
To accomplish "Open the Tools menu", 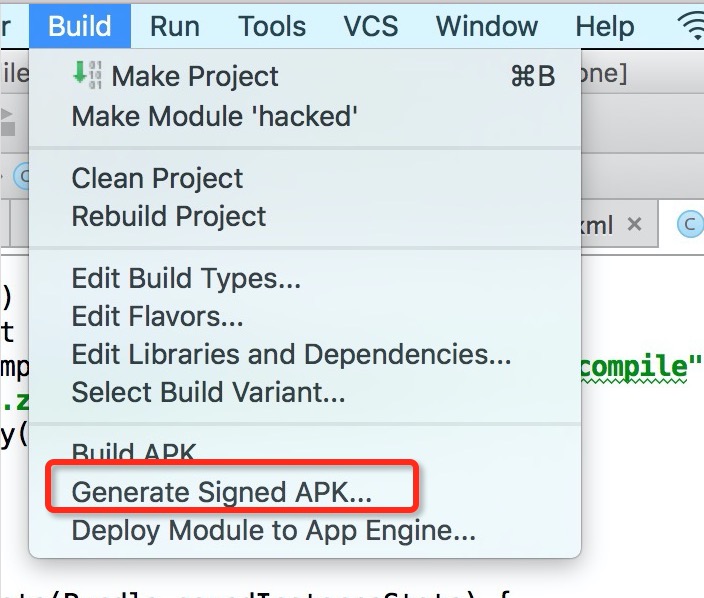I will [x=271, y=26].
